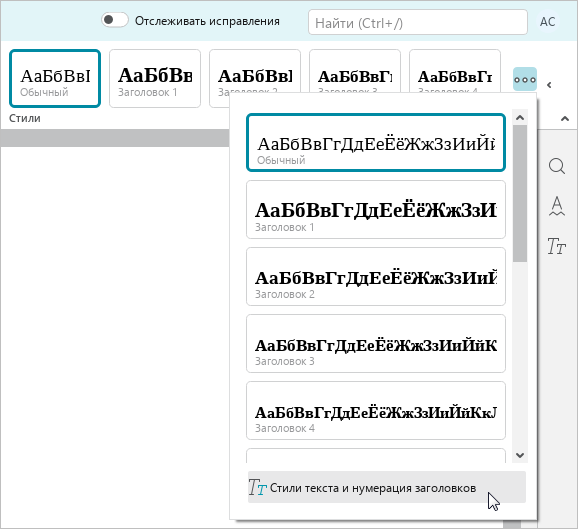Click the style list scroll up arrow
Image resolution: width=578 pixels, height=529 pixels.
520,118
